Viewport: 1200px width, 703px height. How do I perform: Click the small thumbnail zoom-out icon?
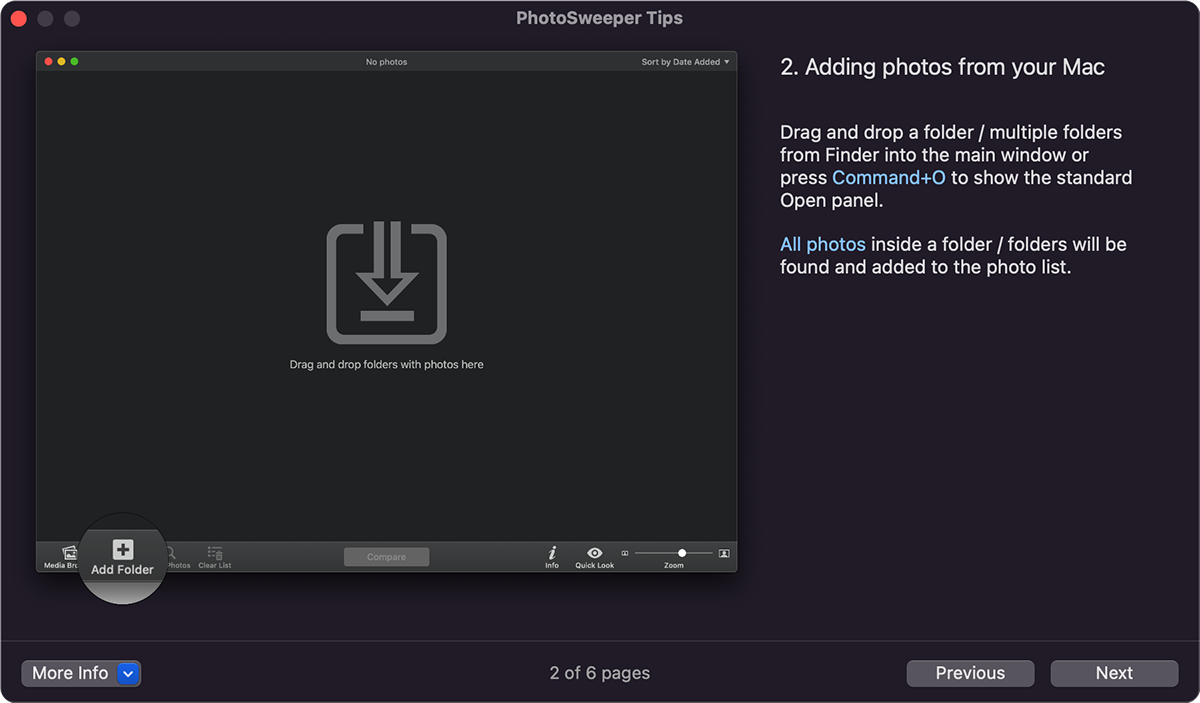(x=625, y=553)
